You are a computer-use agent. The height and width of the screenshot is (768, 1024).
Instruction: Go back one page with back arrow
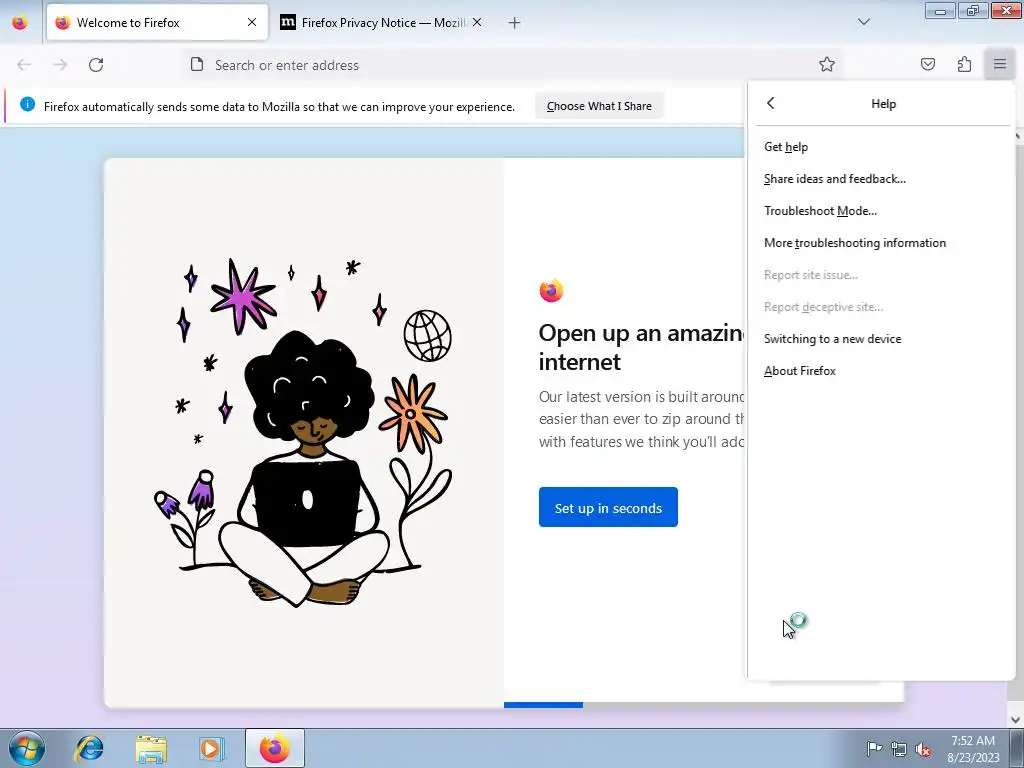[x=24, y=65]
